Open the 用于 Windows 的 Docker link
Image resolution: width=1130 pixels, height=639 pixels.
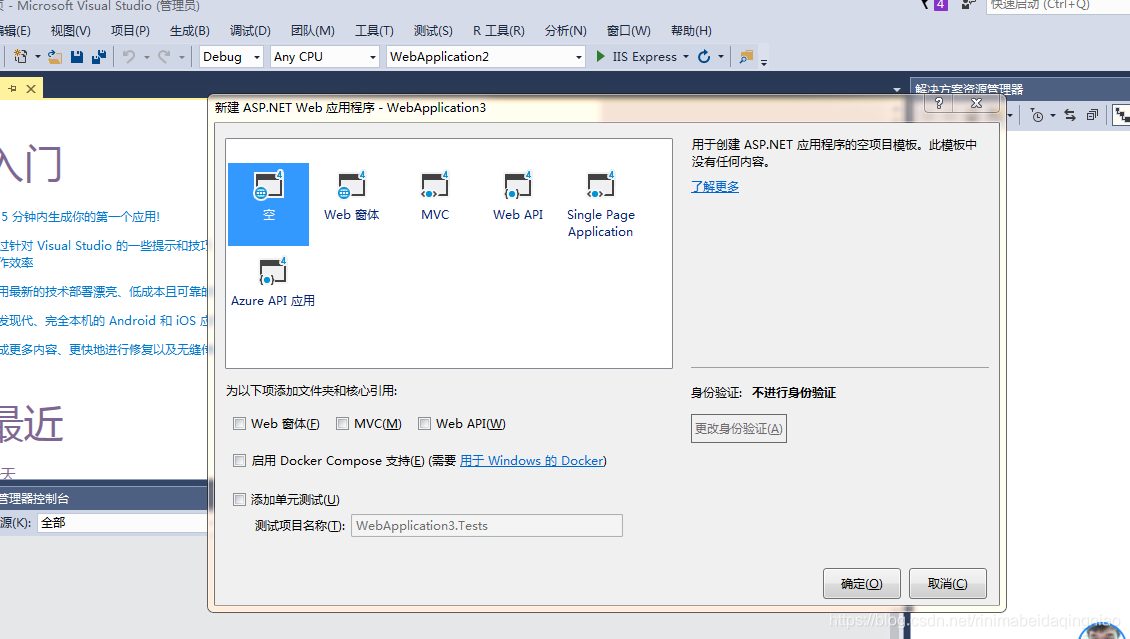click(532, 460)
